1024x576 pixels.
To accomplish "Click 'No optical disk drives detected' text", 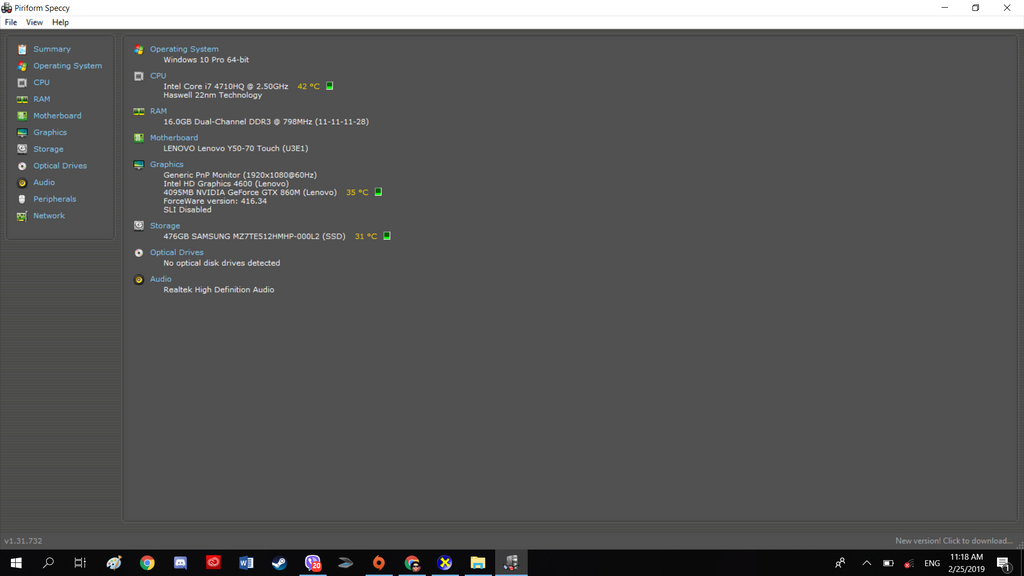I will [x=221, y=263].
